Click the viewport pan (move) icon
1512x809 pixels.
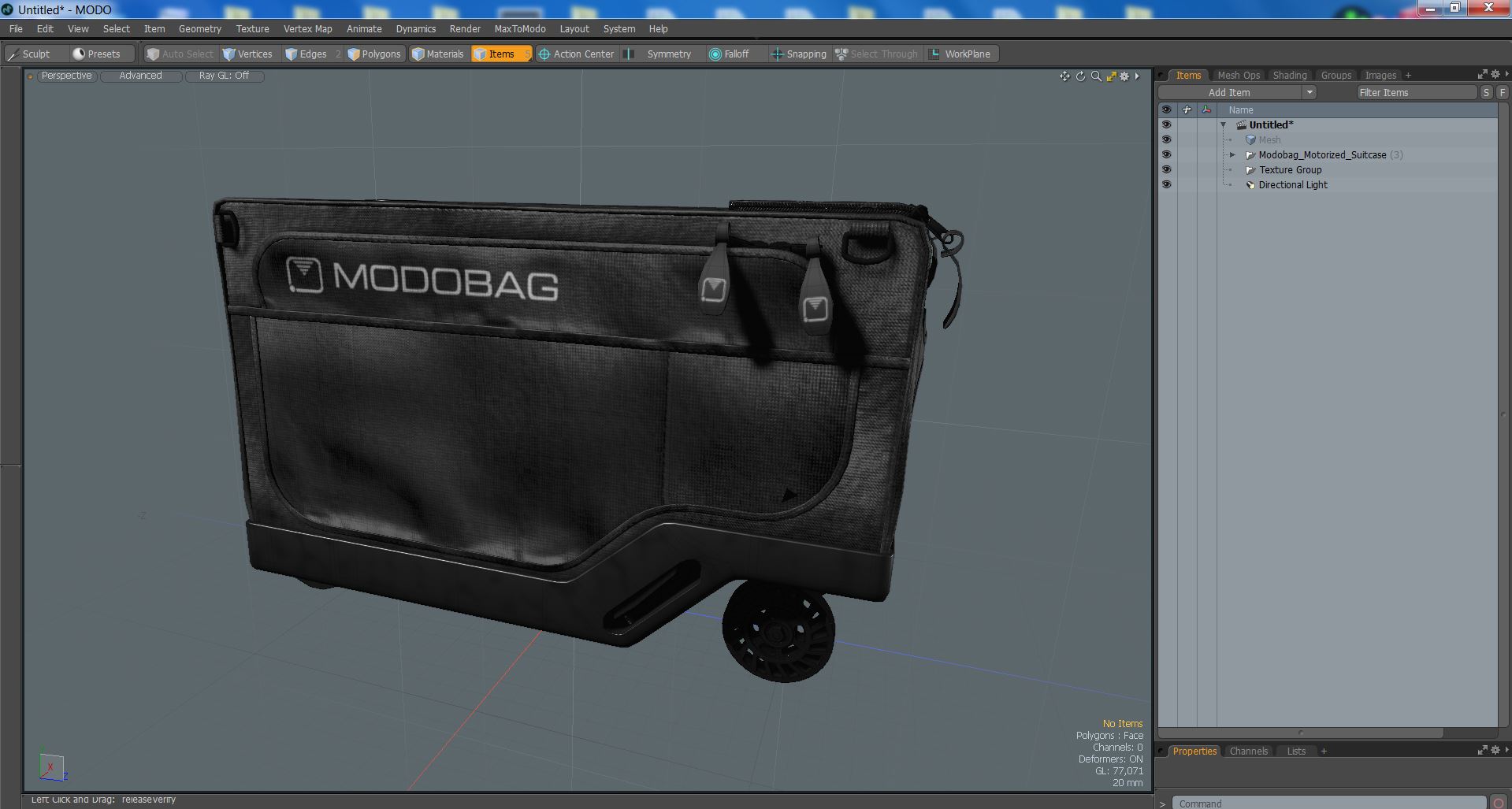[x=1064, y=76]
